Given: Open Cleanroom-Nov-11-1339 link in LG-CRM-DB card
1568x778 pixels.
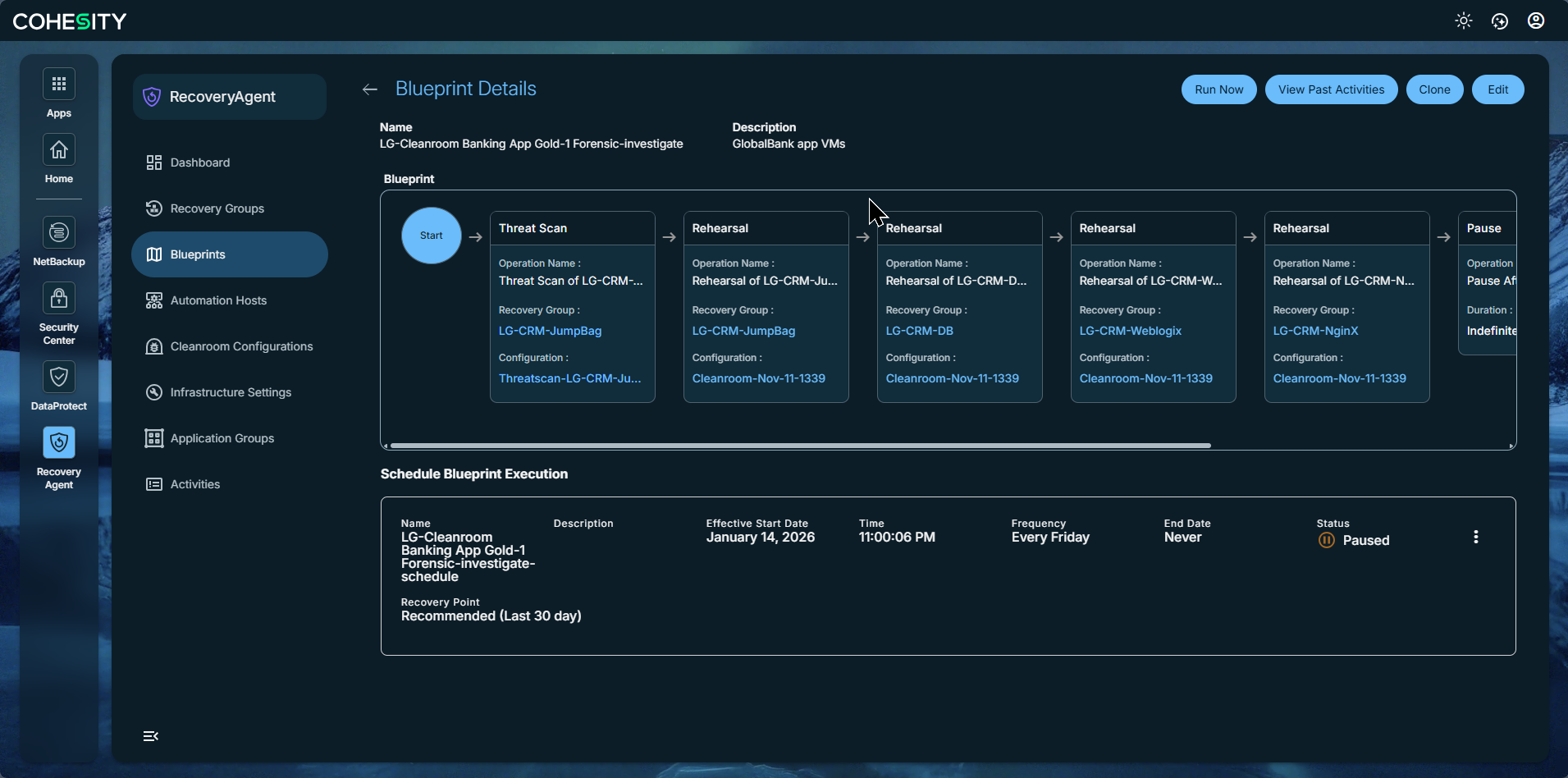Looking at the screenshot, I should pos(952,378).
